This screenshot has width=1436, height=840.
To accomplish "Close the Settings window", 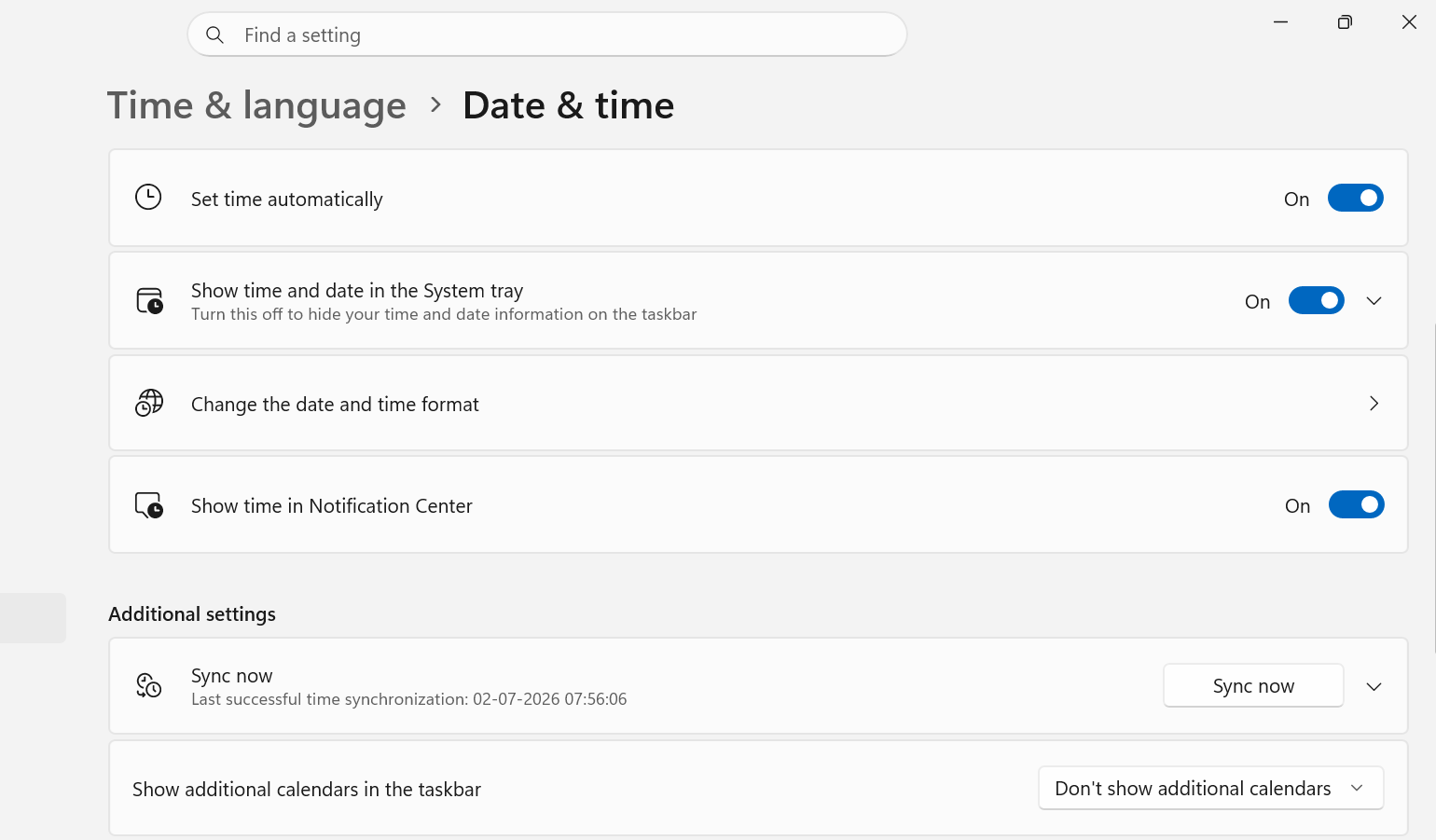I will [x=1409, y=21].
